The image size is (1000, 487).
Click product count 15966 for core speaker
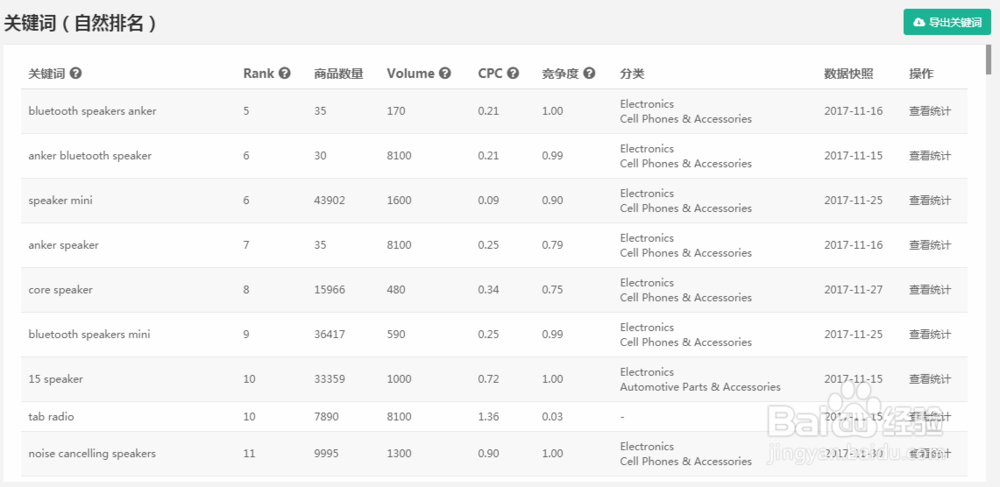point(330,289)
